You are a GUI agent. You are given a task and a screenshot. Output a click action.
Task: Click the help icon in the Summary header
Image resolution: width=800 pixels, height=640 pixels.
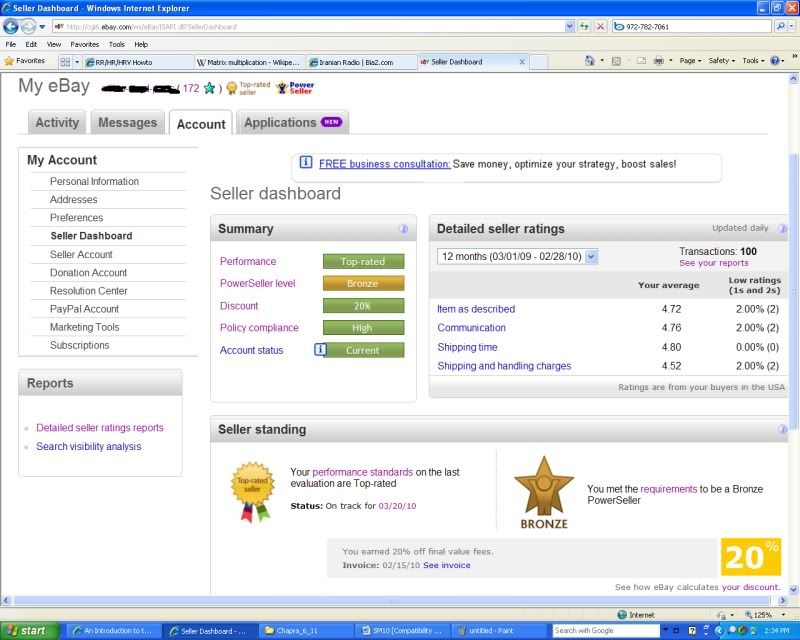(x=404, y=229)
